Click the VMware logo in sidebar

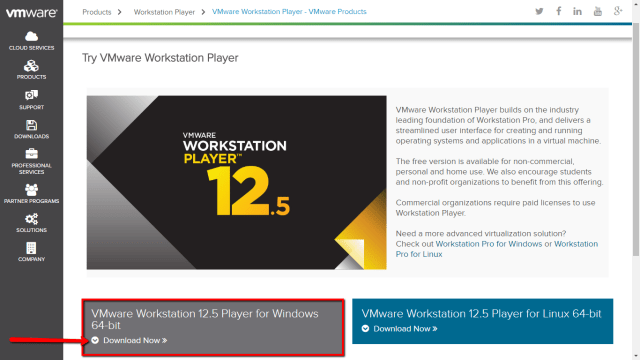(31, 13)
